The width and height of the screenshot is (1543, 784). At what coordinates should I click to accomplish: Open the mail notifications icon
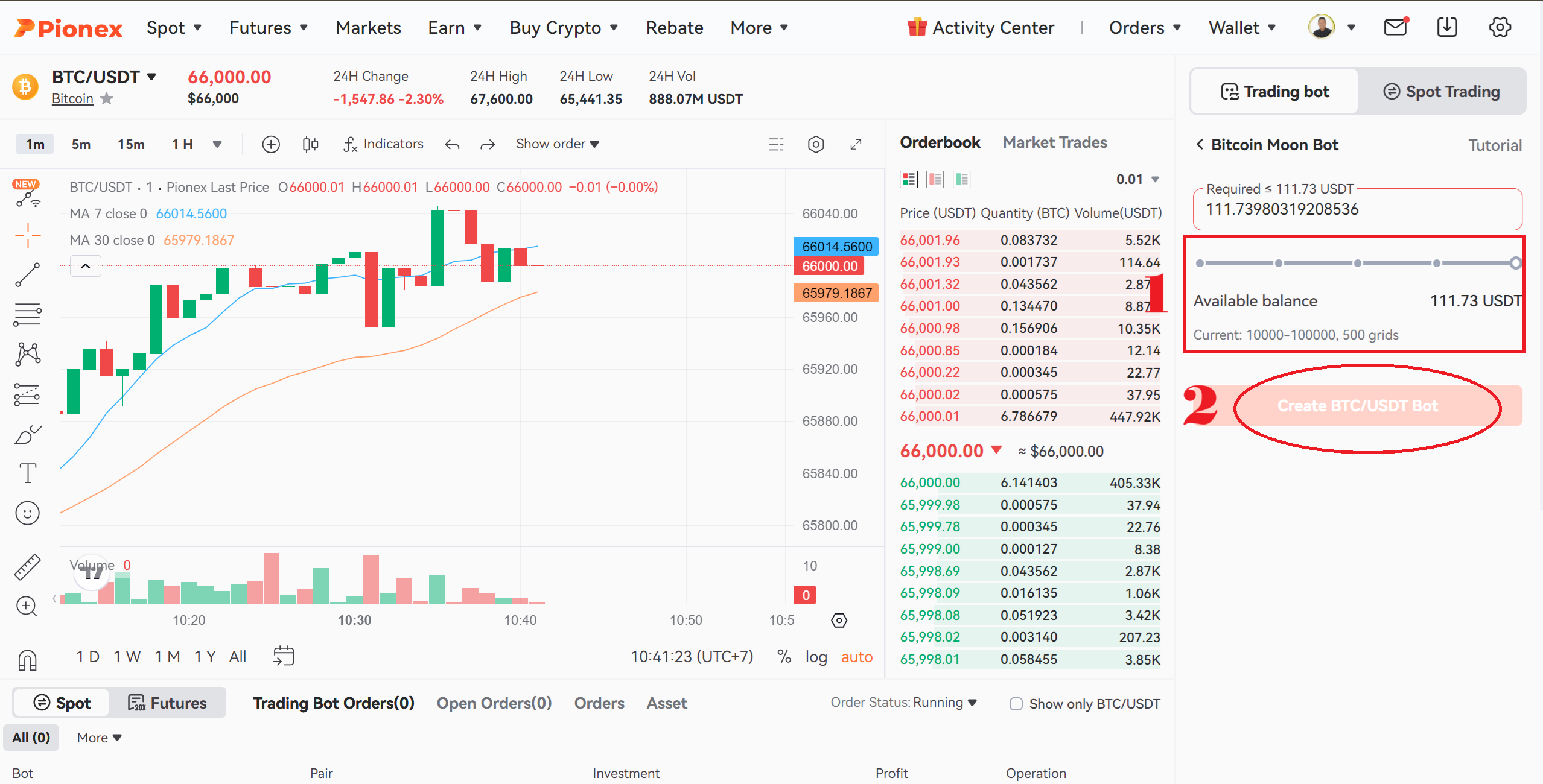coord(1396,27)
